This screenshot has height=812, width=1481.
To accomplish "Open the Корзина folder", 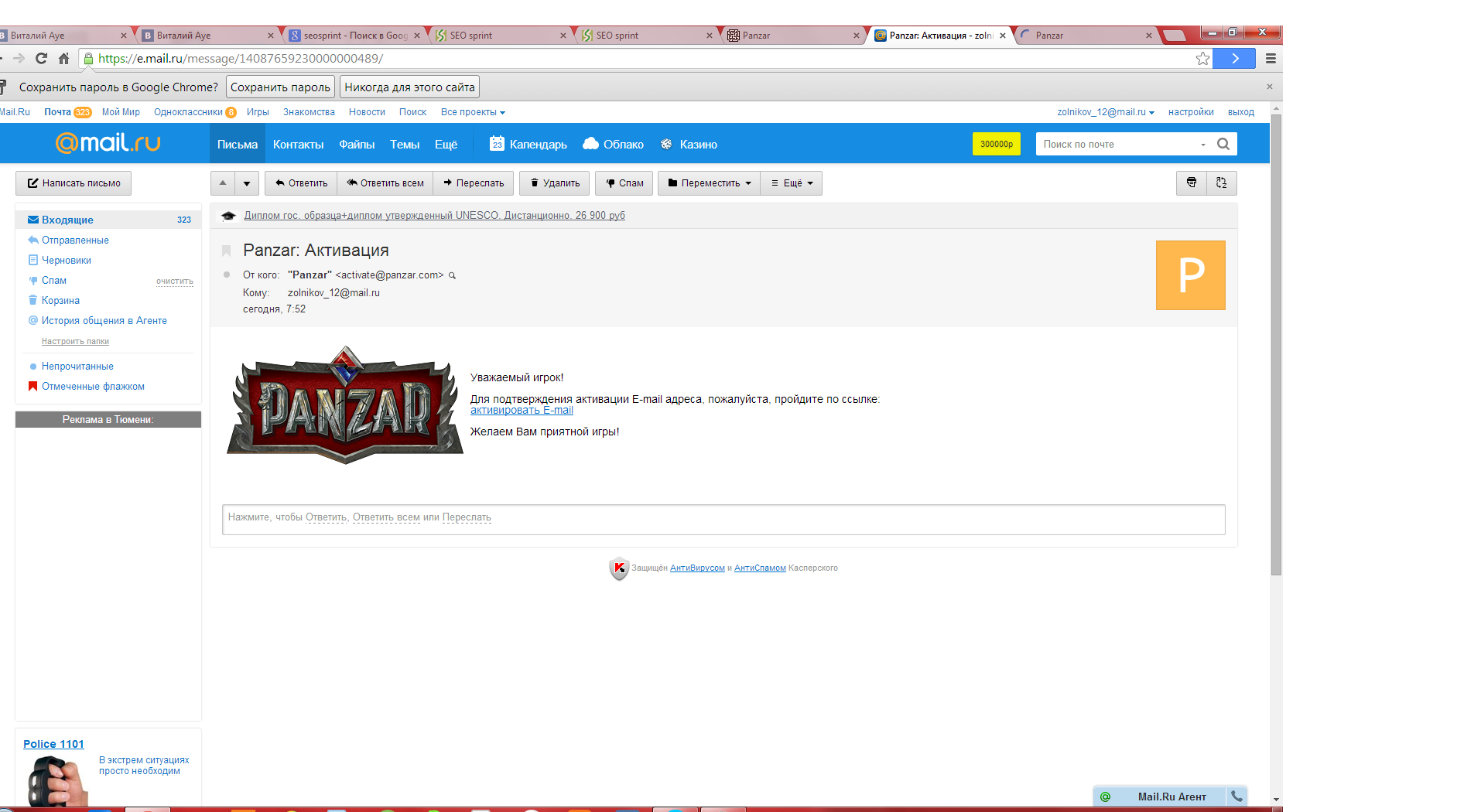I will point(60,300).
